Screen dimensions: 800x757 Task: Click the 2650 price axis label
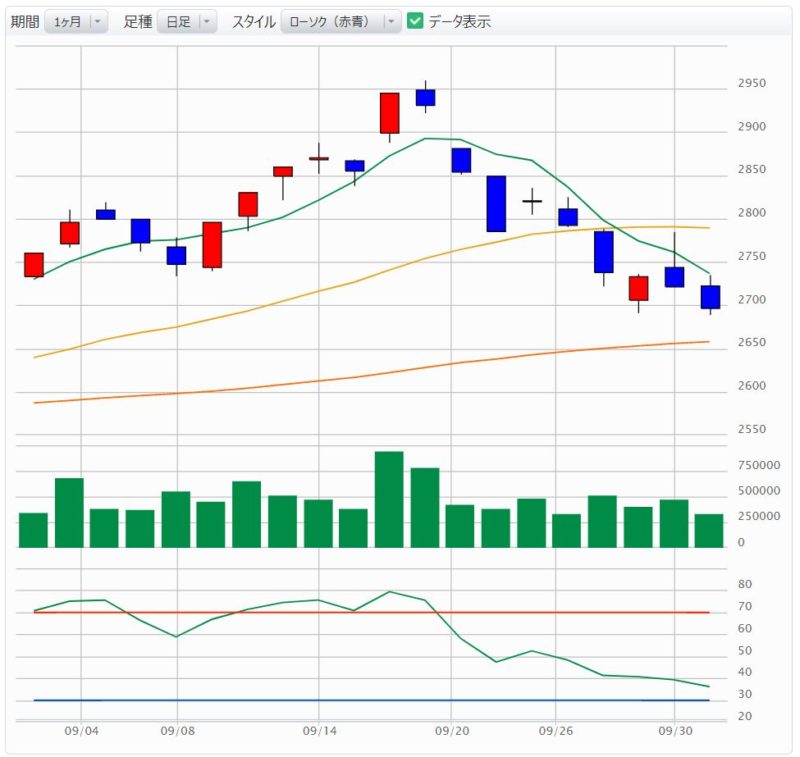click(752, 342)
